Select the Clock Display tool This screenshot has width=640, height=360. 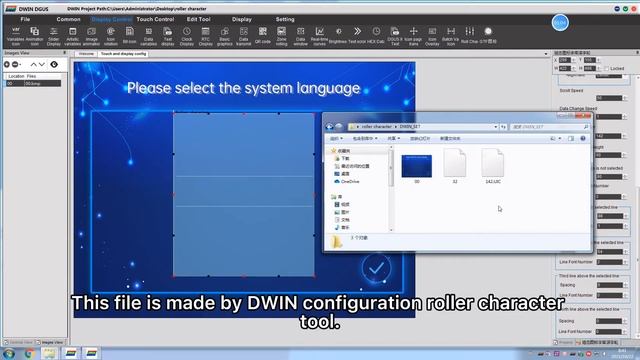coord(187,36)
